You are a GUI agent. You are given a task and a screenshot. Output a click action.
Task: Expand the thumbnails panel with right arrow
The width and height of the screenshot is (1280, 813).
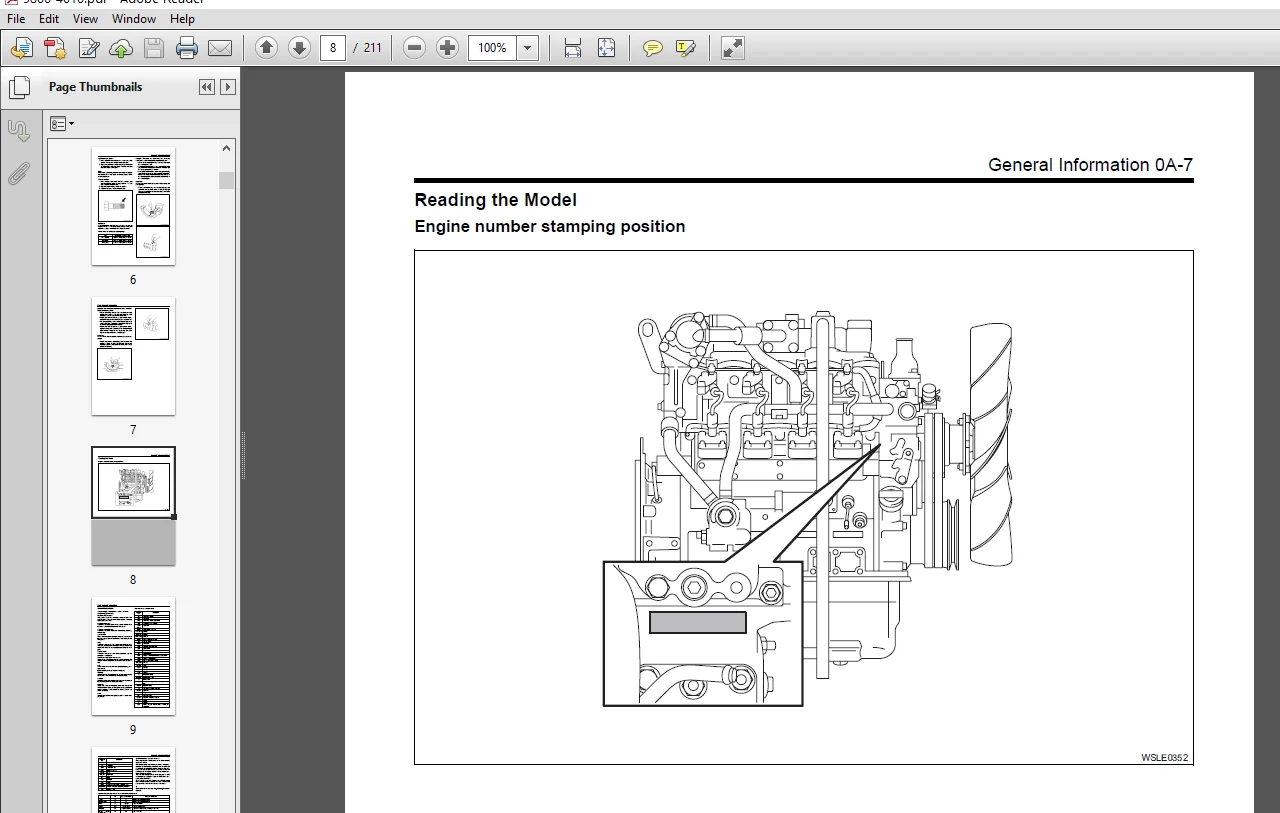[228, 87]
